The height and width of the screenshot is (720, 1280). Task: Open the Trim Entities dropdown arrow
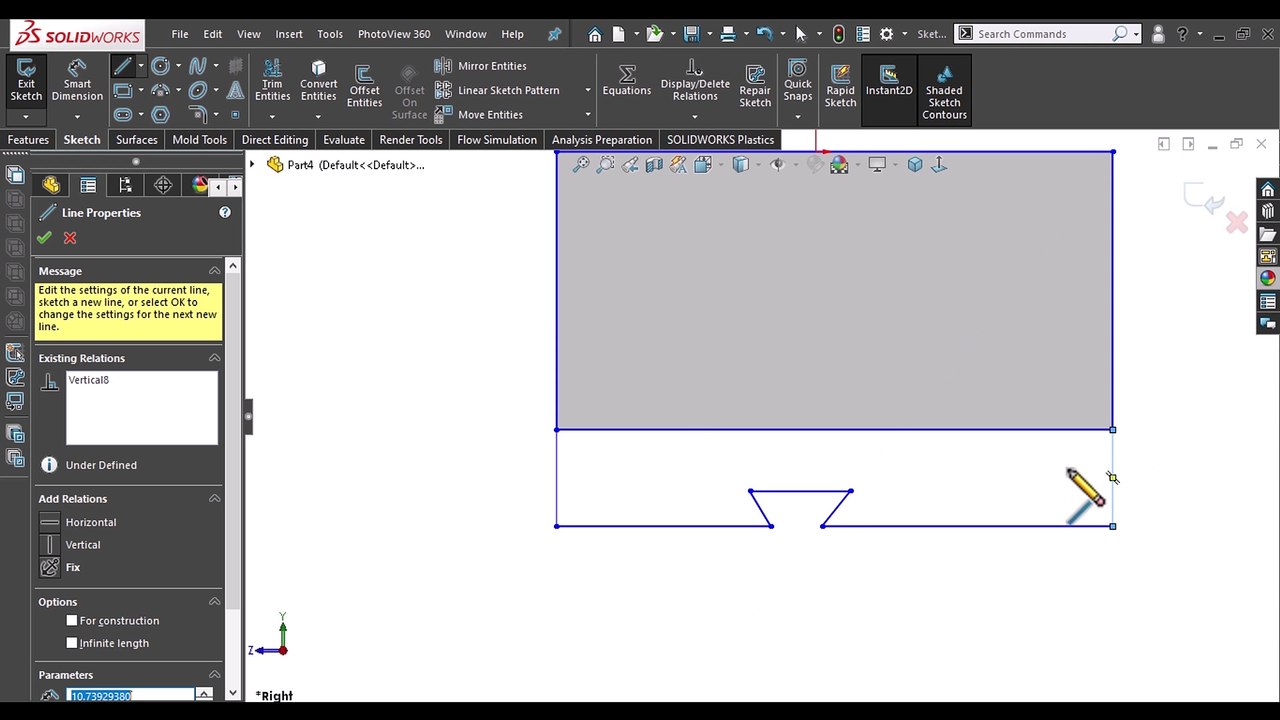(x=272, y=116)
